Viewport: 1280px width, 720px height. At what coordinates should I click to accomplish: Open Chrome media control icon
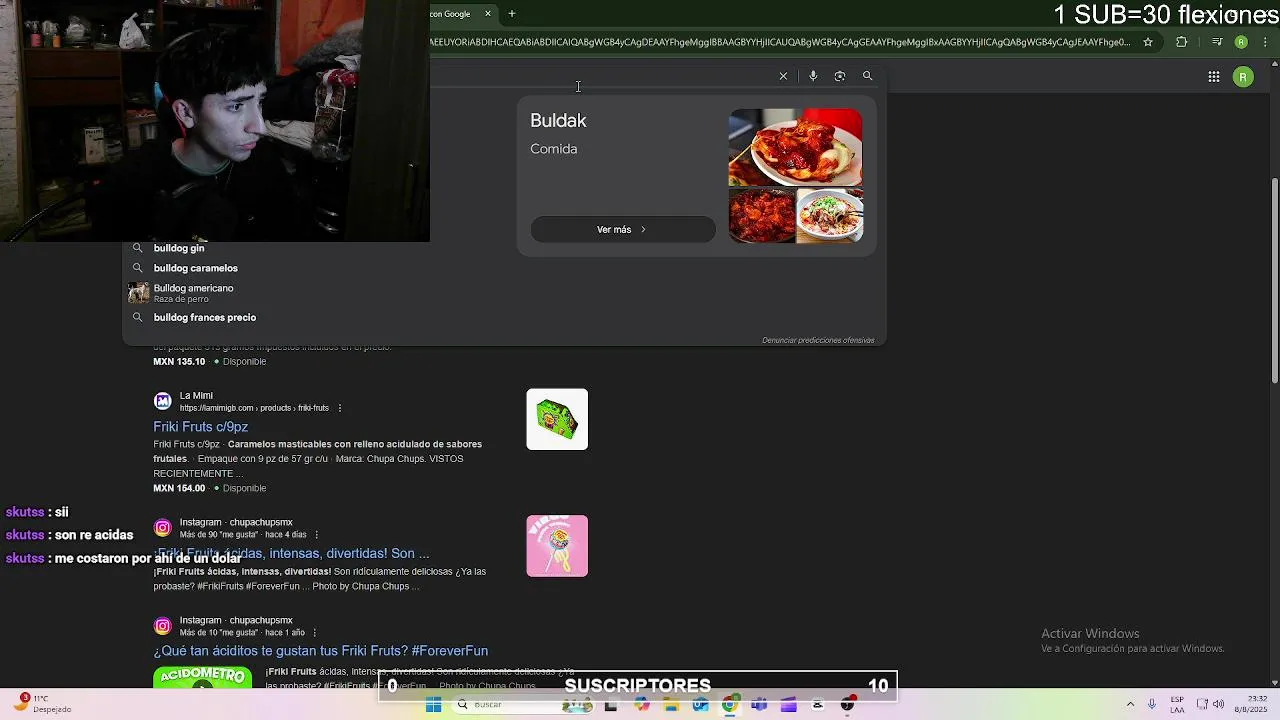[1217, 42]
